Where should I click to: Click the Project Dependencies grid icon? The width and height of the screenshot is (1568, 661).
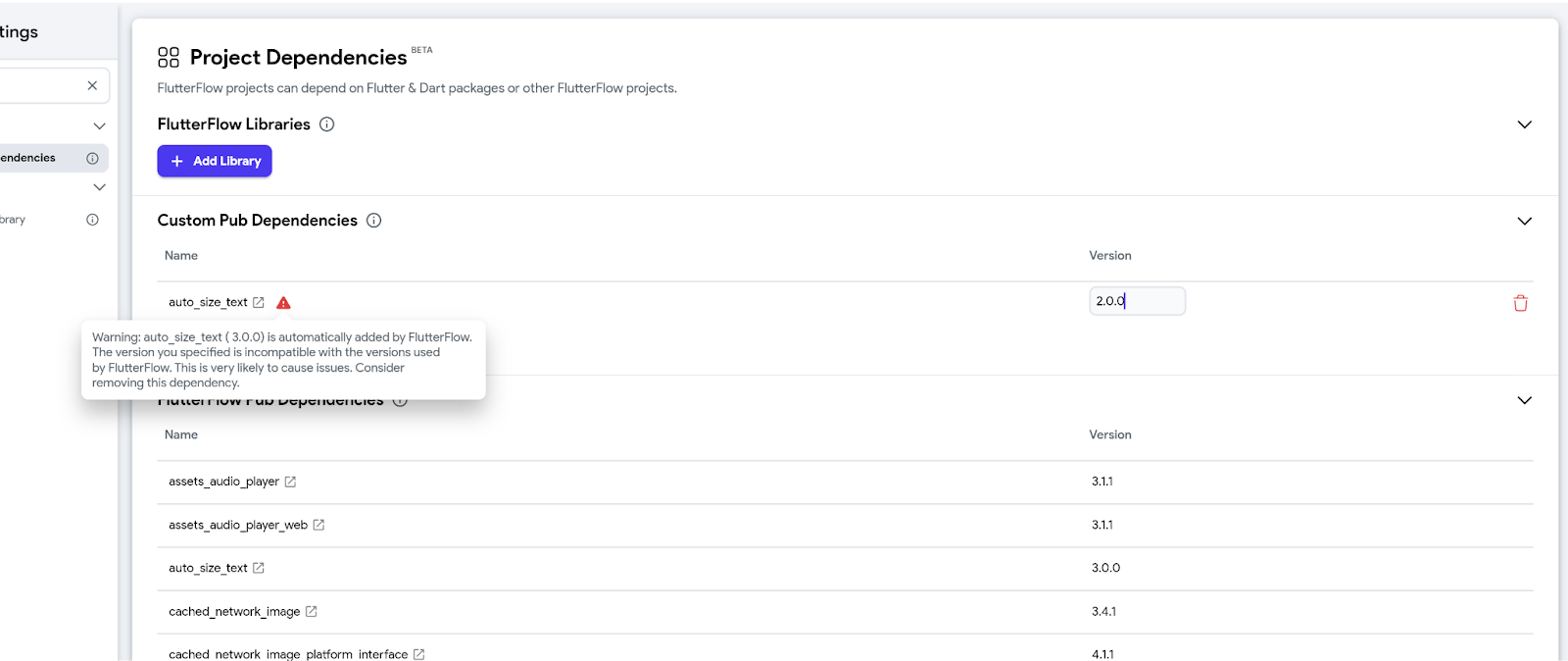(169, 57)
